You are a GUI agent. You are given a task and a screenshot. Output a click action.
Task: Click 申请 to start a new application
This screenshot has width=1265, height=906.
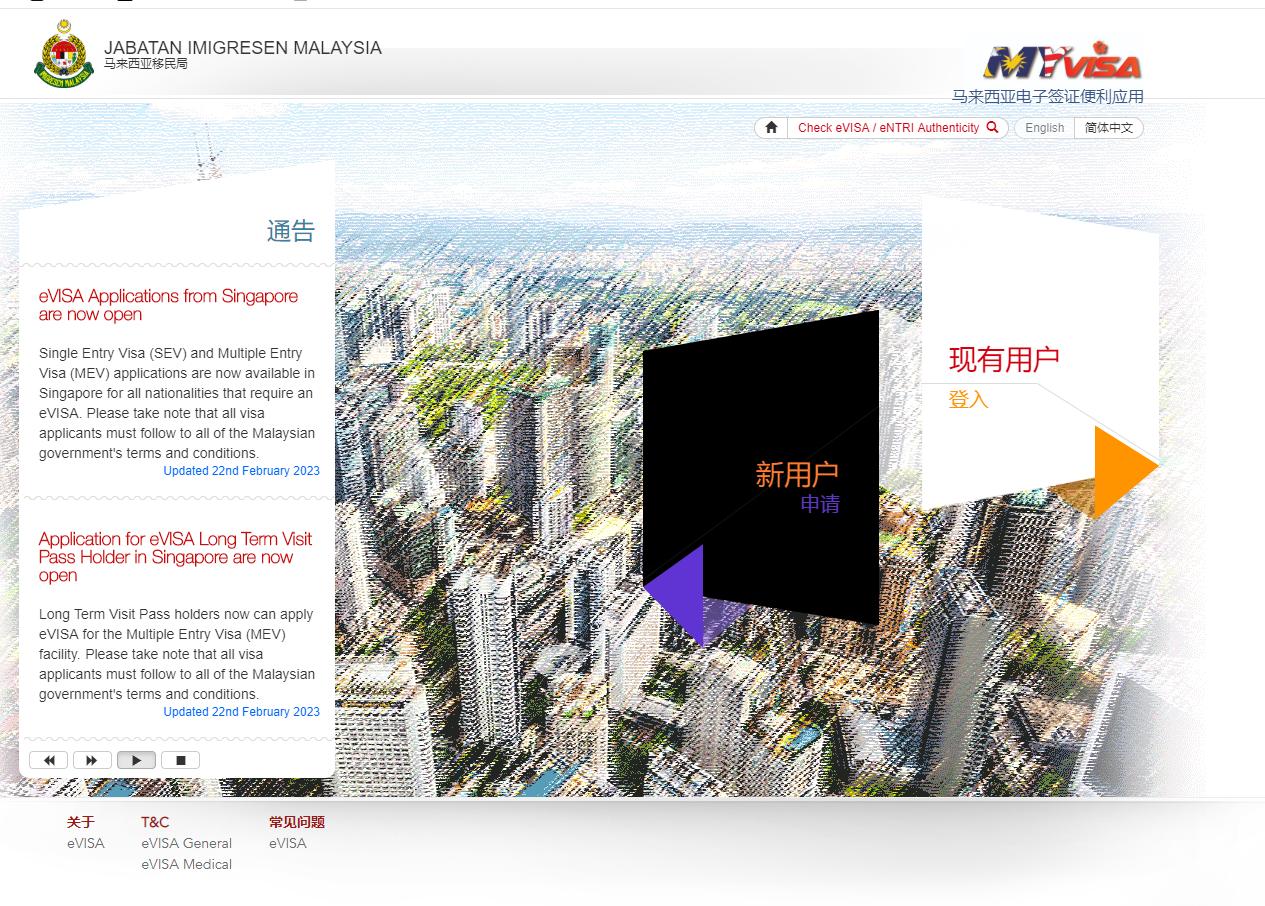[820, 503]
